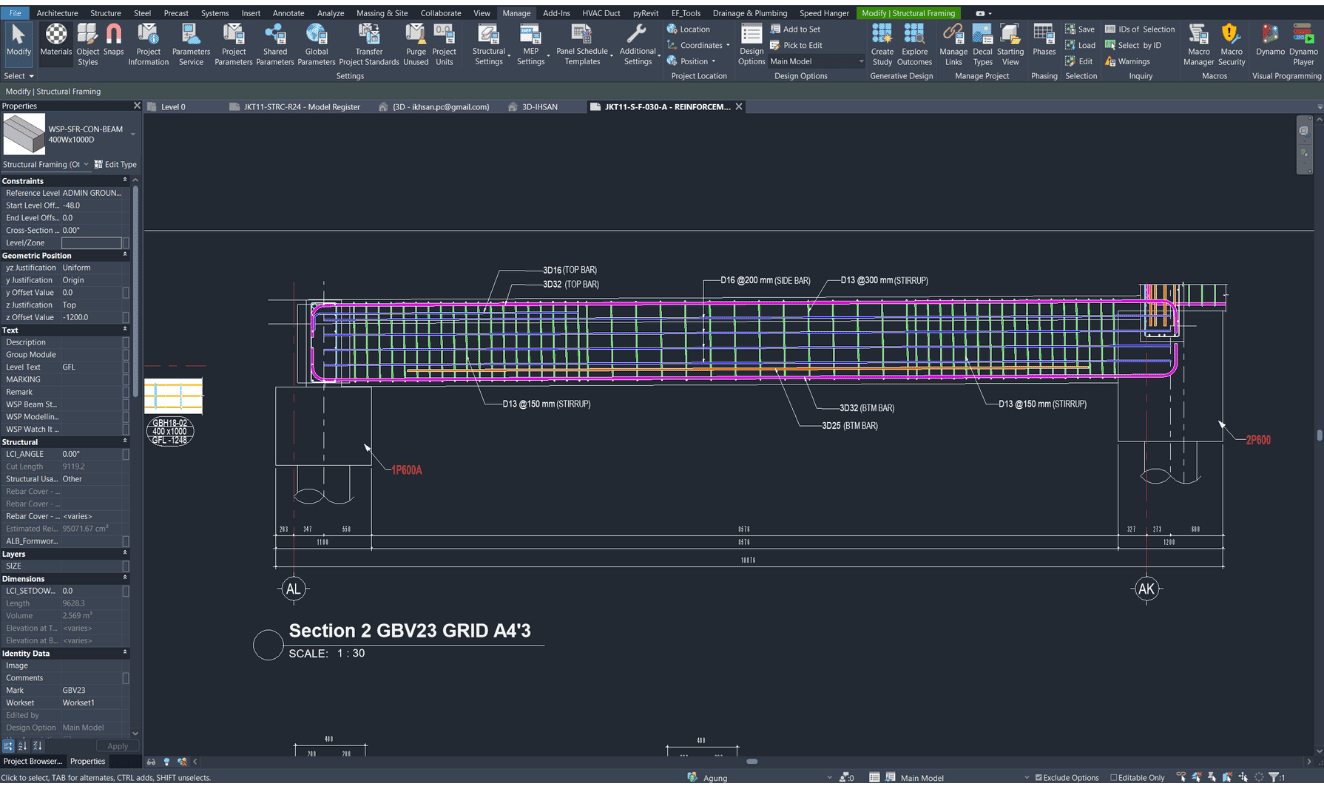The width and height of the screenshot is (1324, 788).
Task: Open Shared Parameters dialog
Action: point(275,42)
